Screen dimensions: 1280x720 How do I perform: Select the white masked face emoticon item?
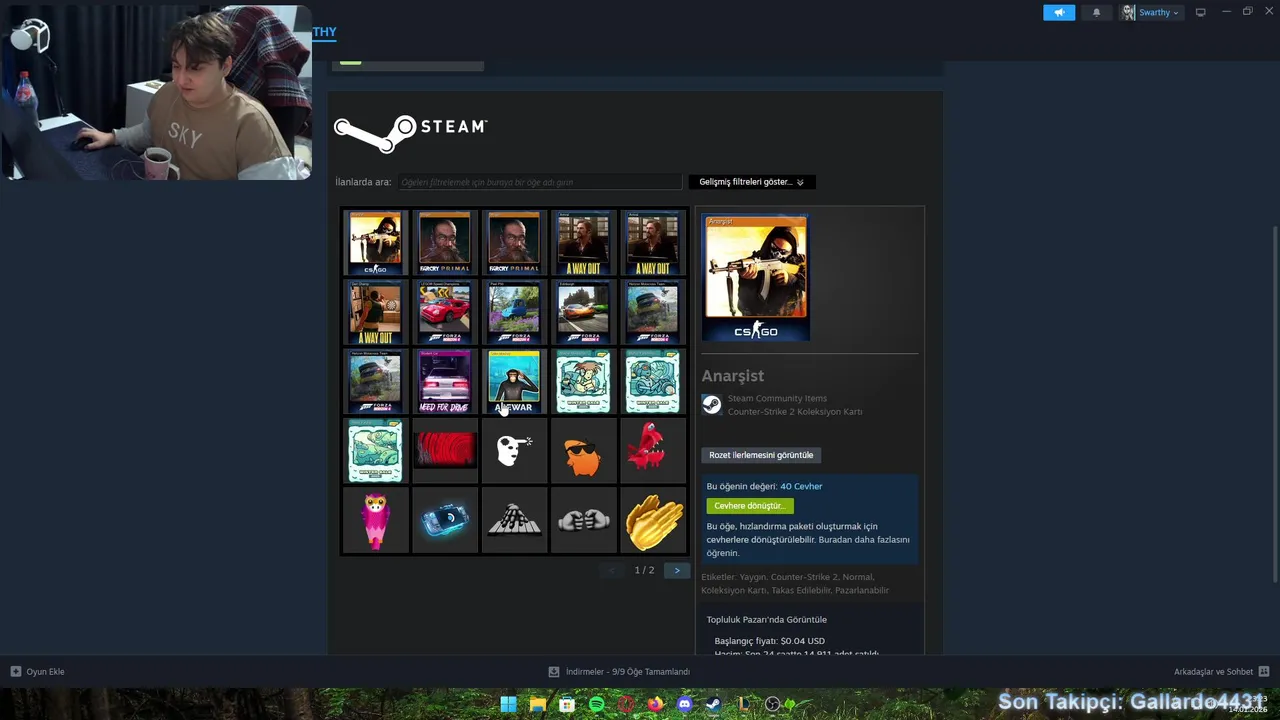coord(514,450)
